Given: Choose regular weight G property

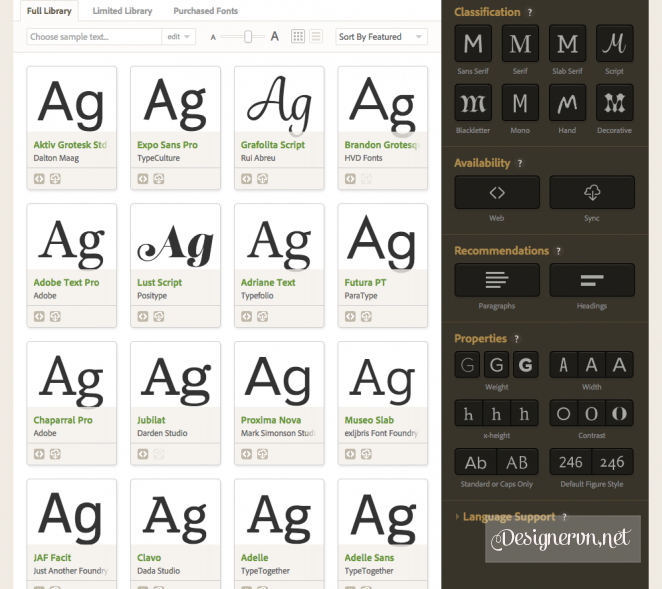Looking at the screenshot, I should click(x=496, y=364).
